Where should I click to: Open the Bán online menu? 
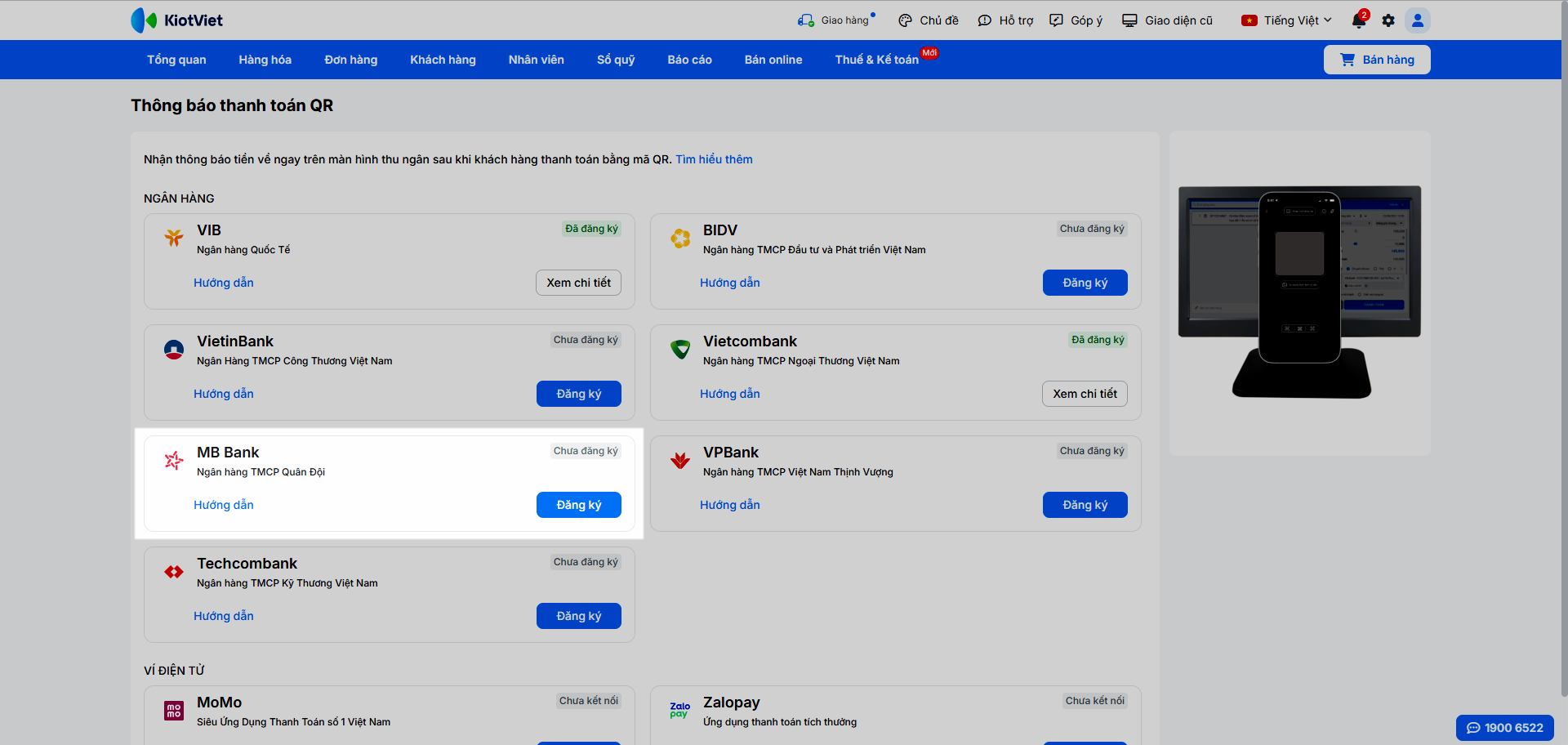coord(773,60)
